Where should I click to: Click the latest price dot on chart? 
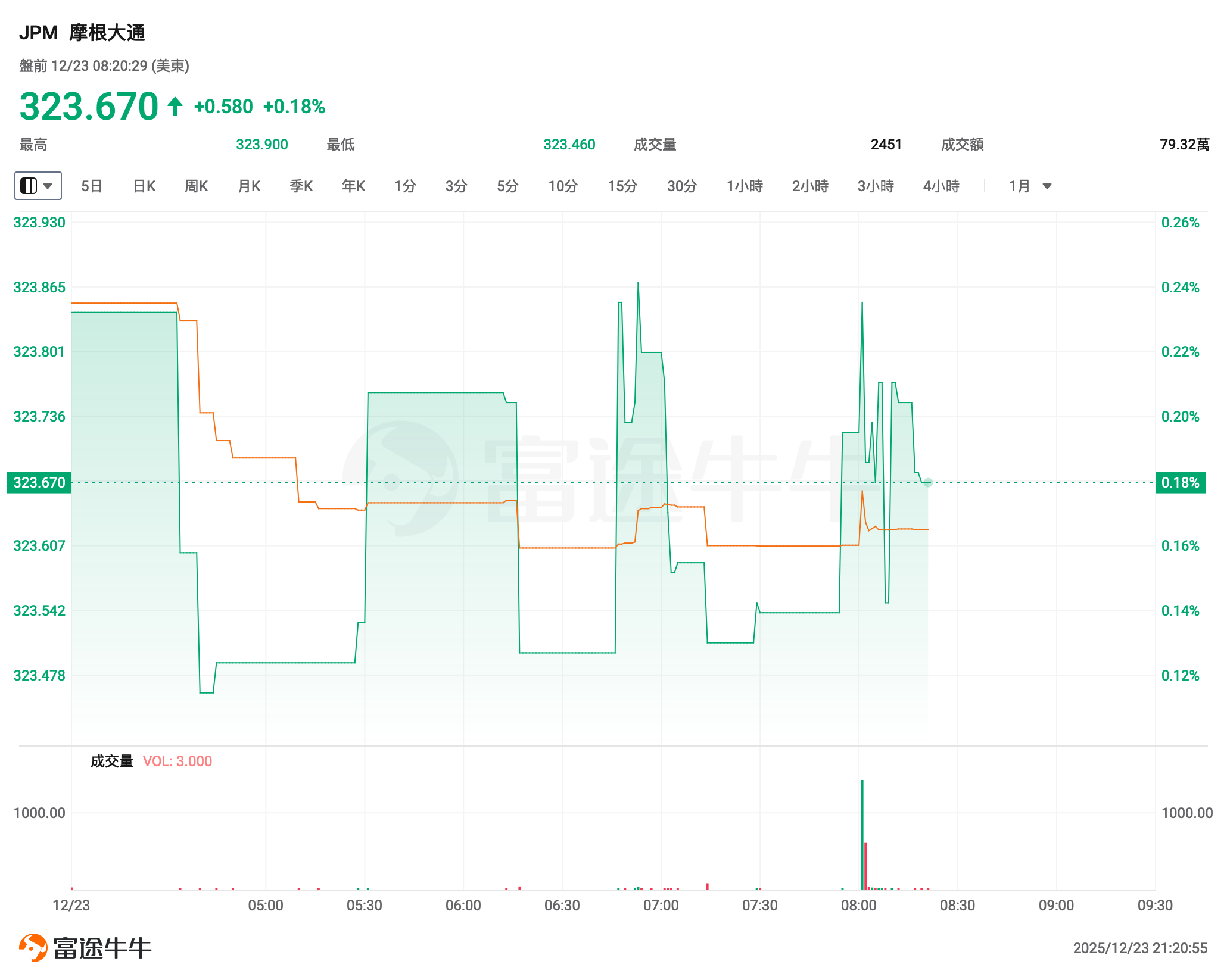928,483
